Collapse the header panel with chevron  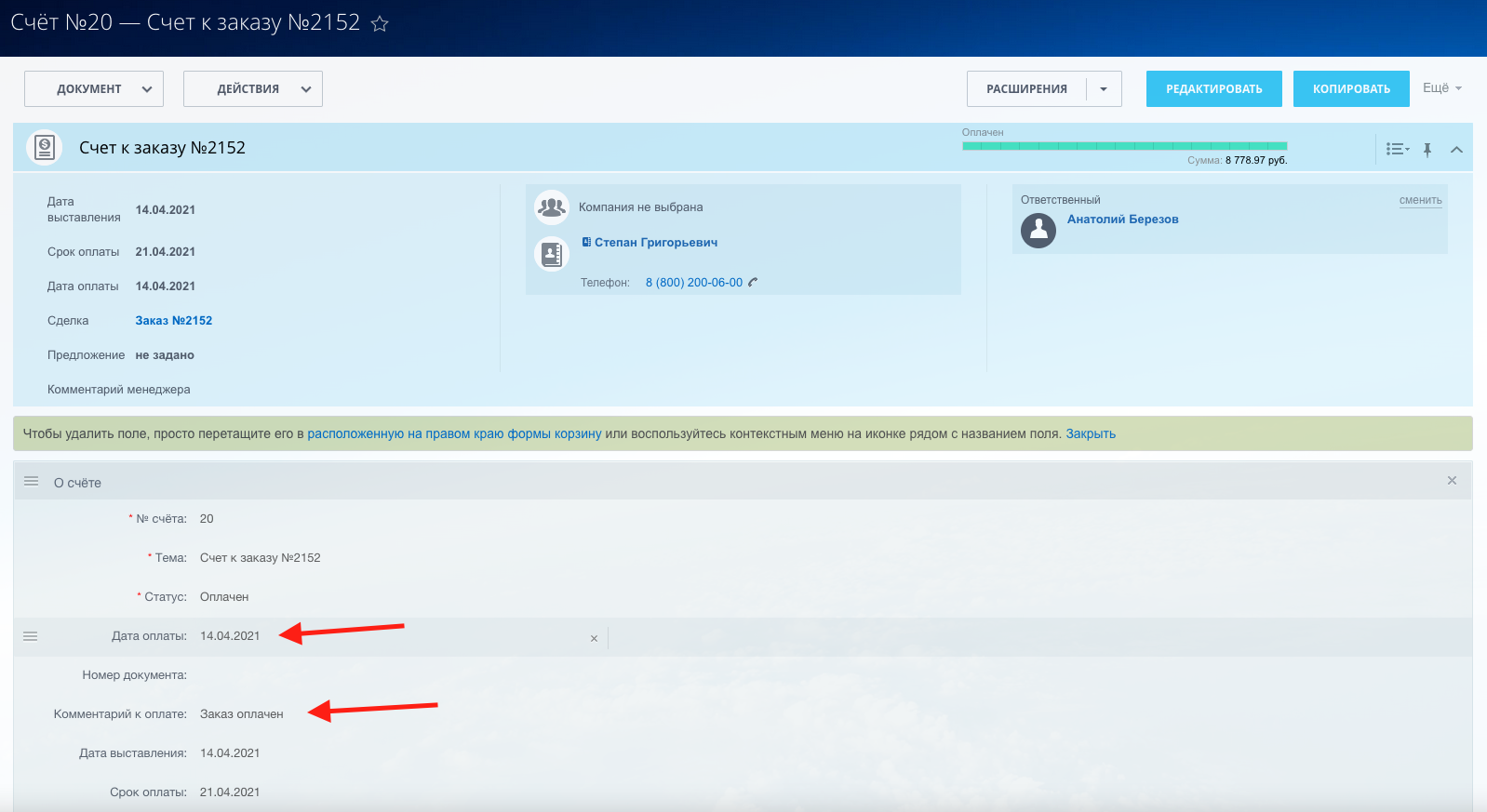[x=1457, y=150]
